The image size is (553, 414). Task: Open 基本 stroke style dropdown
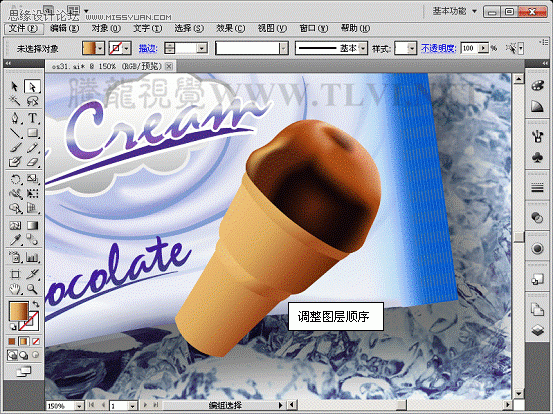click(363, 48)
